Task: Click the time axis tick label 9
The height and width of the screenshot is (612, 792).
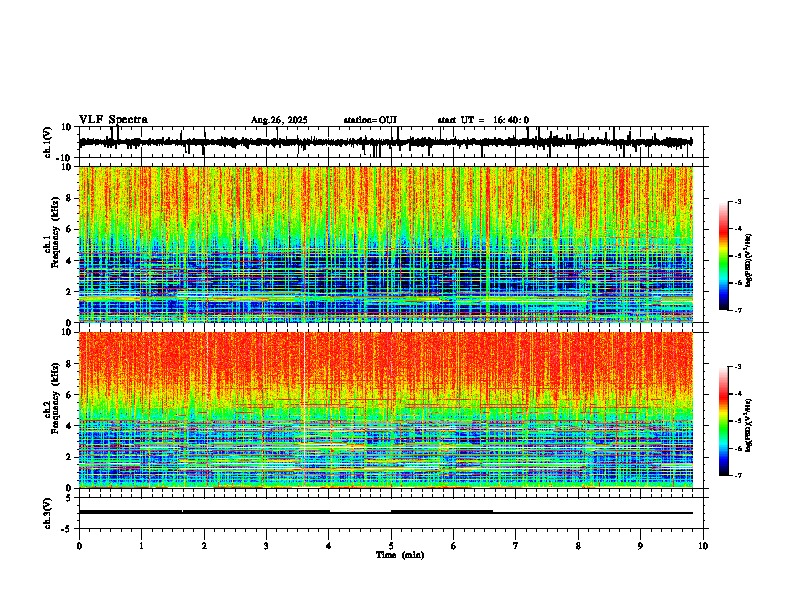Action: [640, 546]
